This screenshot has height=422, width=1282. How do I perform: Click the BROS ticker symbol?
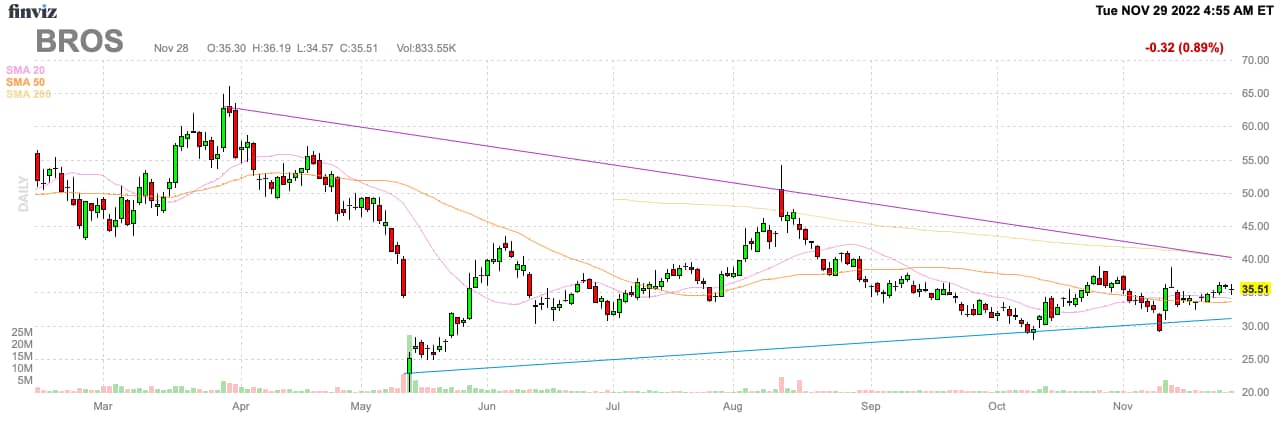[80, 41]
